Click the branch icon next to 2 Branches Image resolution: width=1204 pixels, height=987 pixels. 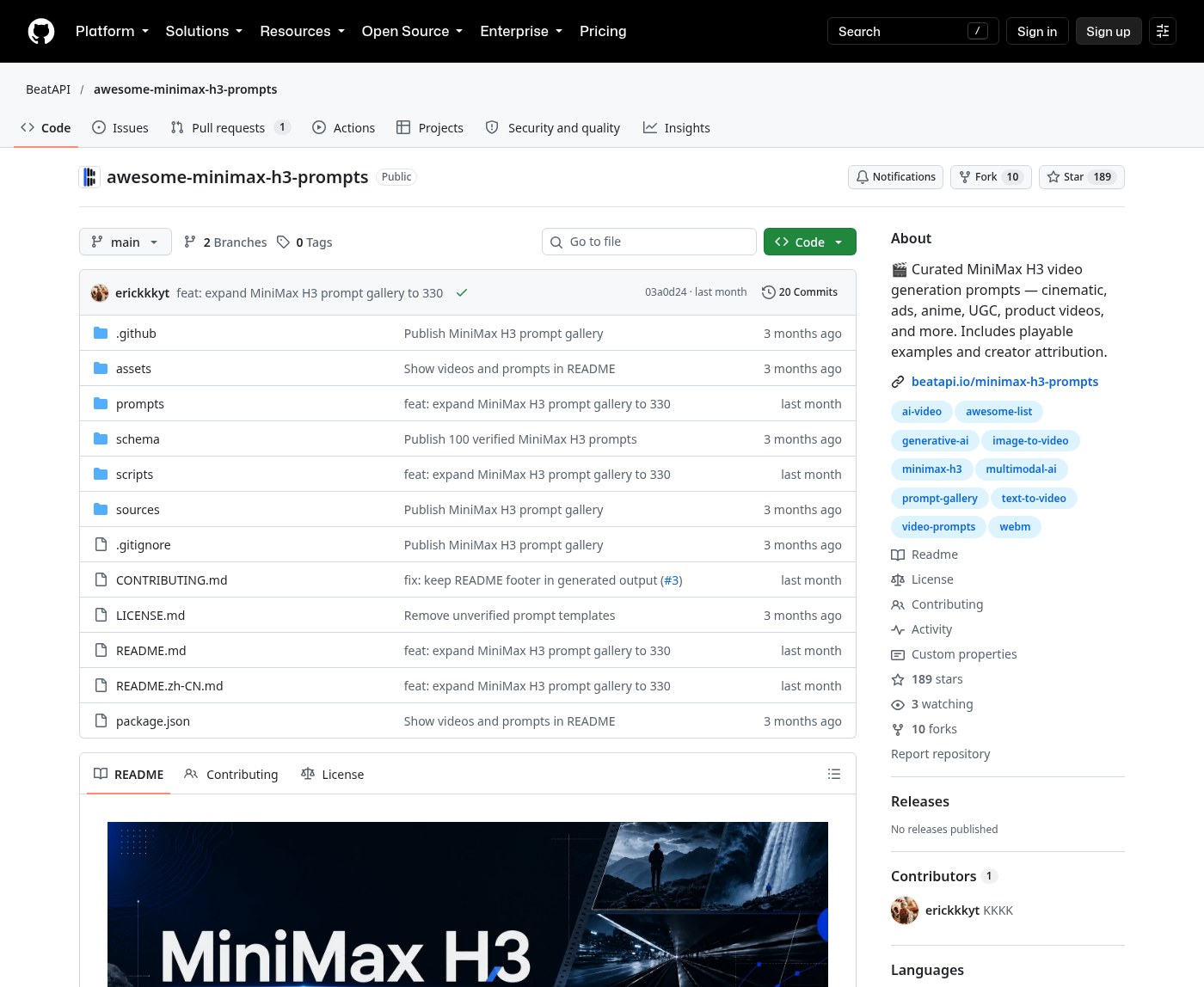pyautogui.click(x=190, y=242)
